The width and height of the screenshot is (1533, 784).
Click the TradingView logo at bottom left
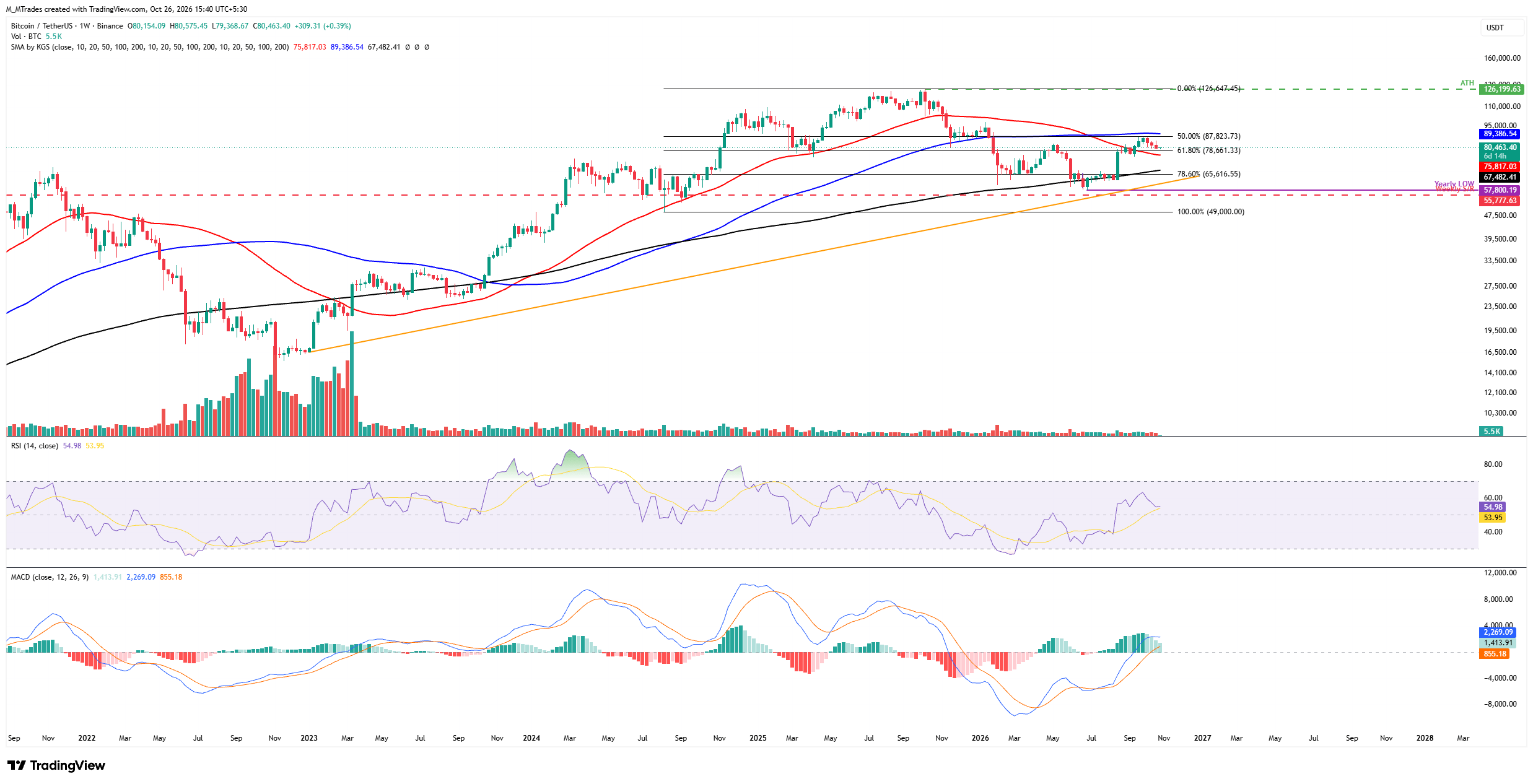tap(56, 765)
